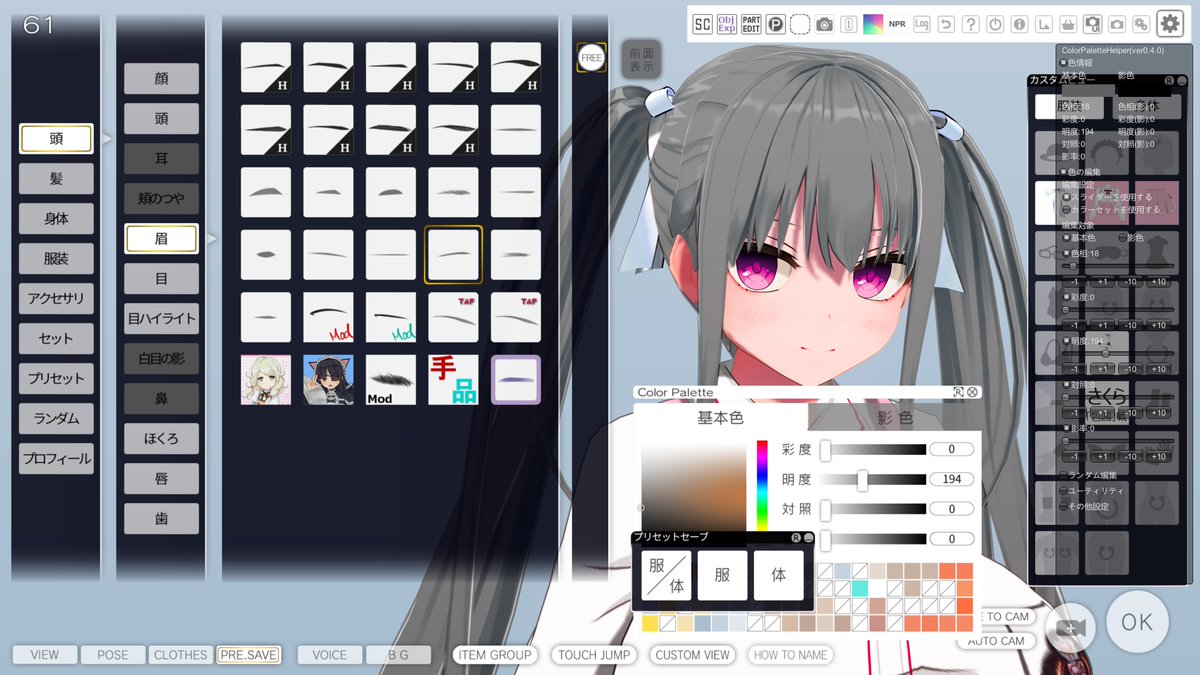
Task: Open the 眉 category in the parts menu
Action: [x=161, y=238]
